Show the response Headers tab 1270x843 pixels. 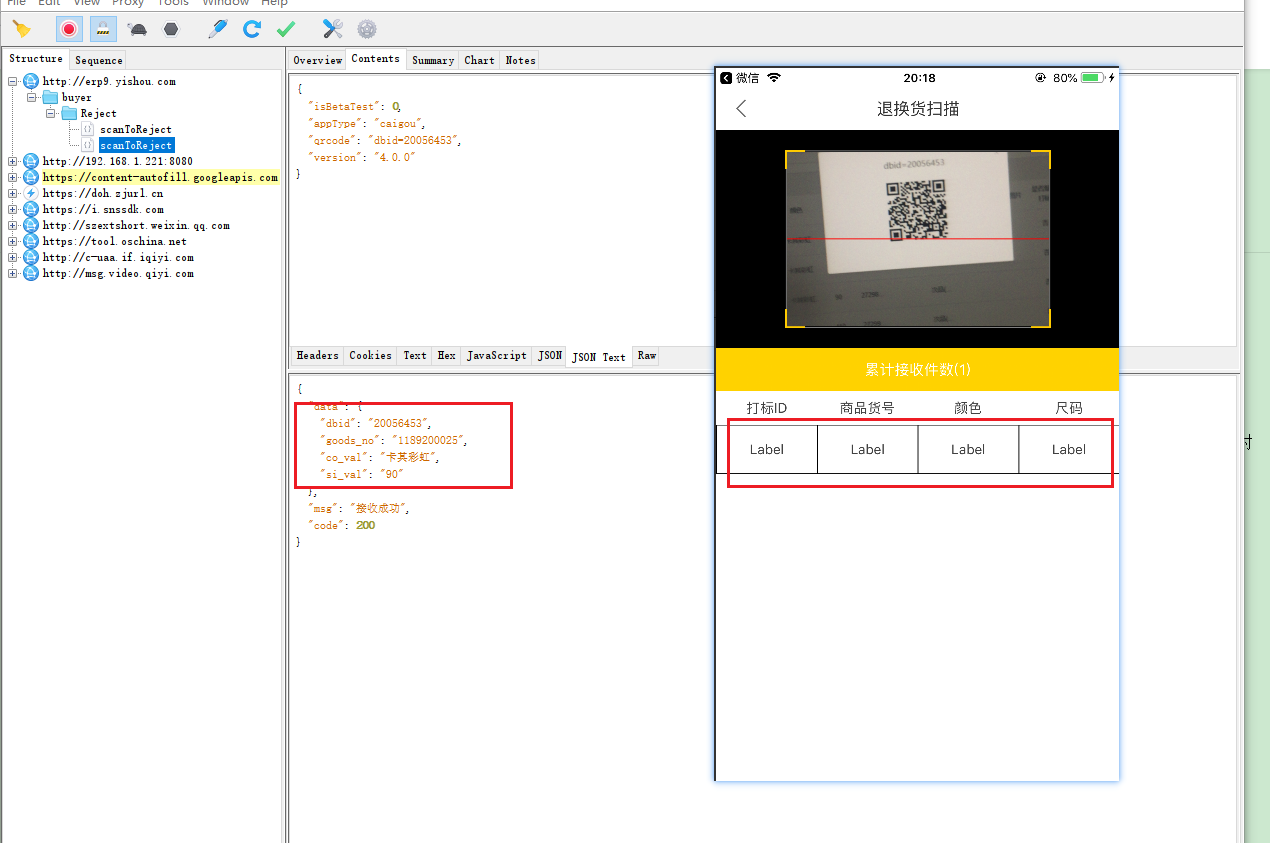coord(318,355)
